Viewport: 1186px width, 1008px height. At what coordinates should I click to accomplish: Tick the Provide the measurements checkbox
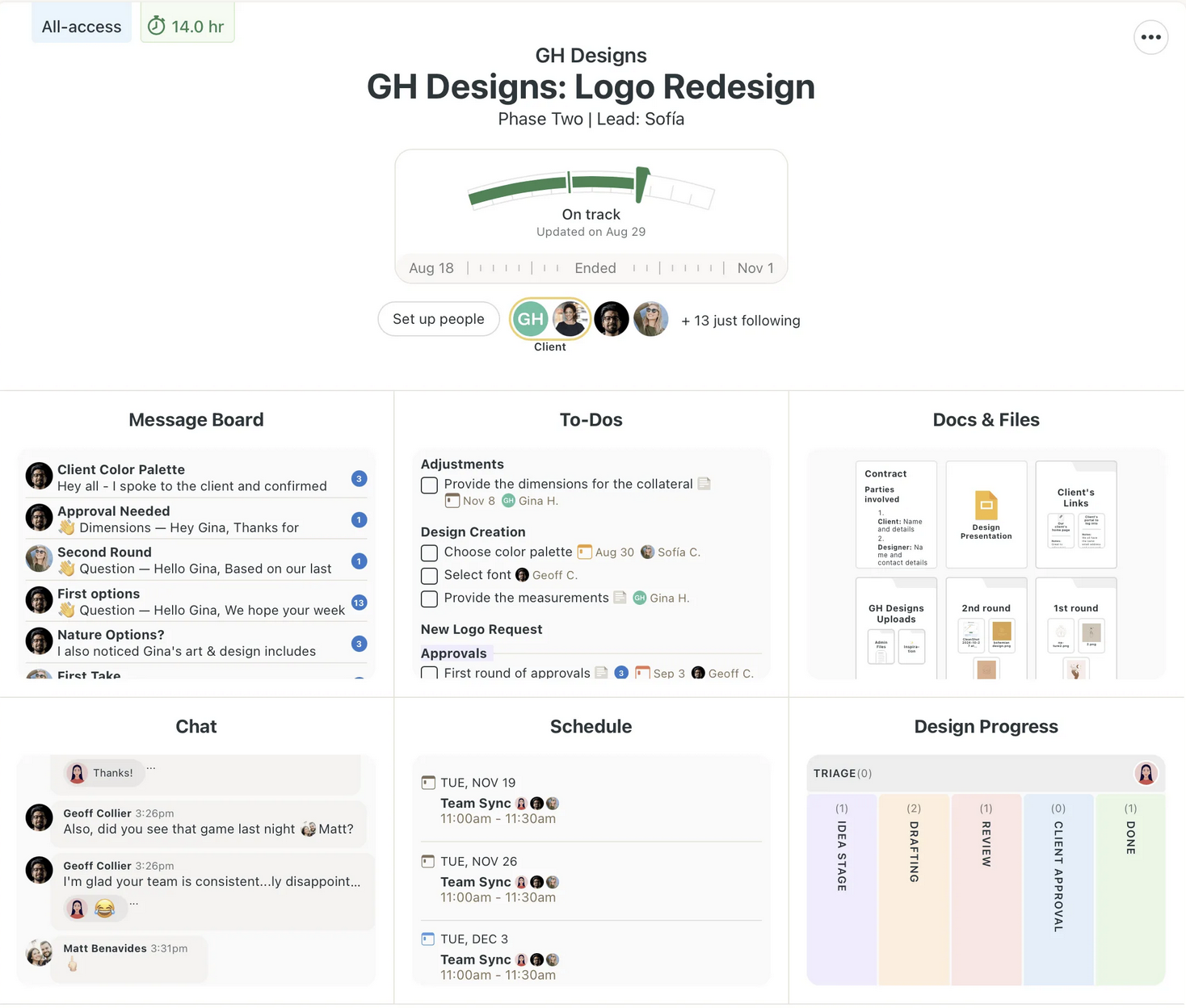coord(430,598)
